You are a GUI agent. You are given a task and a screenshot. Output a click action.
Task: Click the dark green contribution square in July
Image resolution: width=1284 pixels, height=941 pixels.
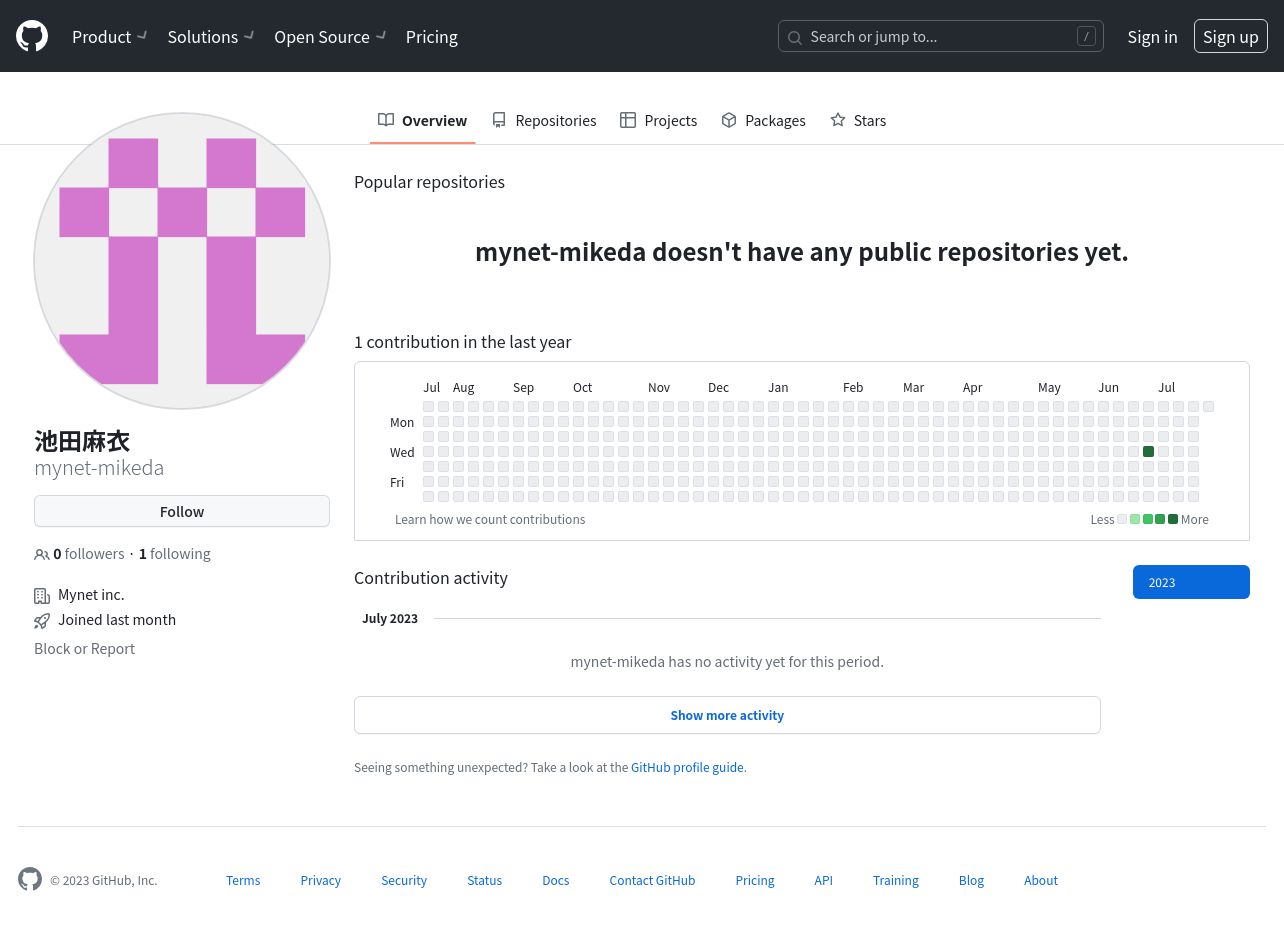[x=1148, y=452]
